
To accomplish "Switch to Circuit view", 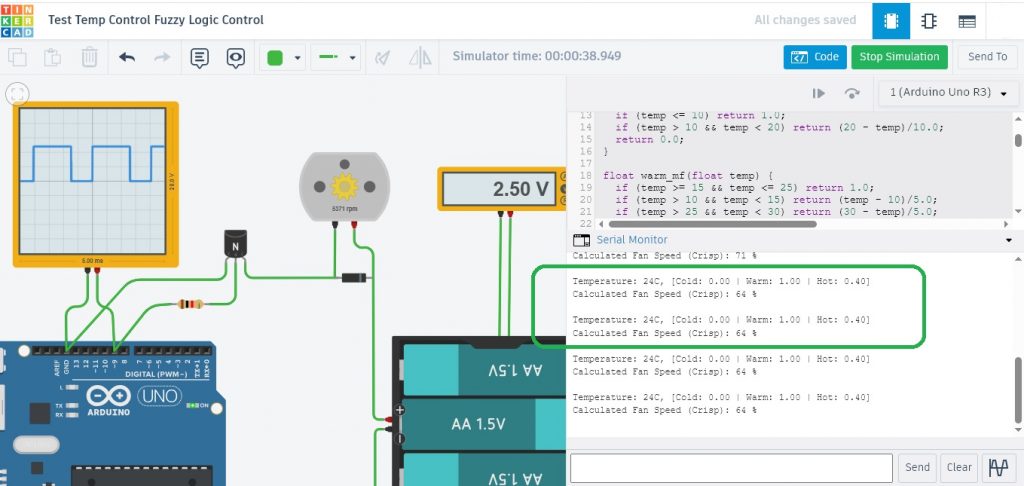I will [891, 21].
